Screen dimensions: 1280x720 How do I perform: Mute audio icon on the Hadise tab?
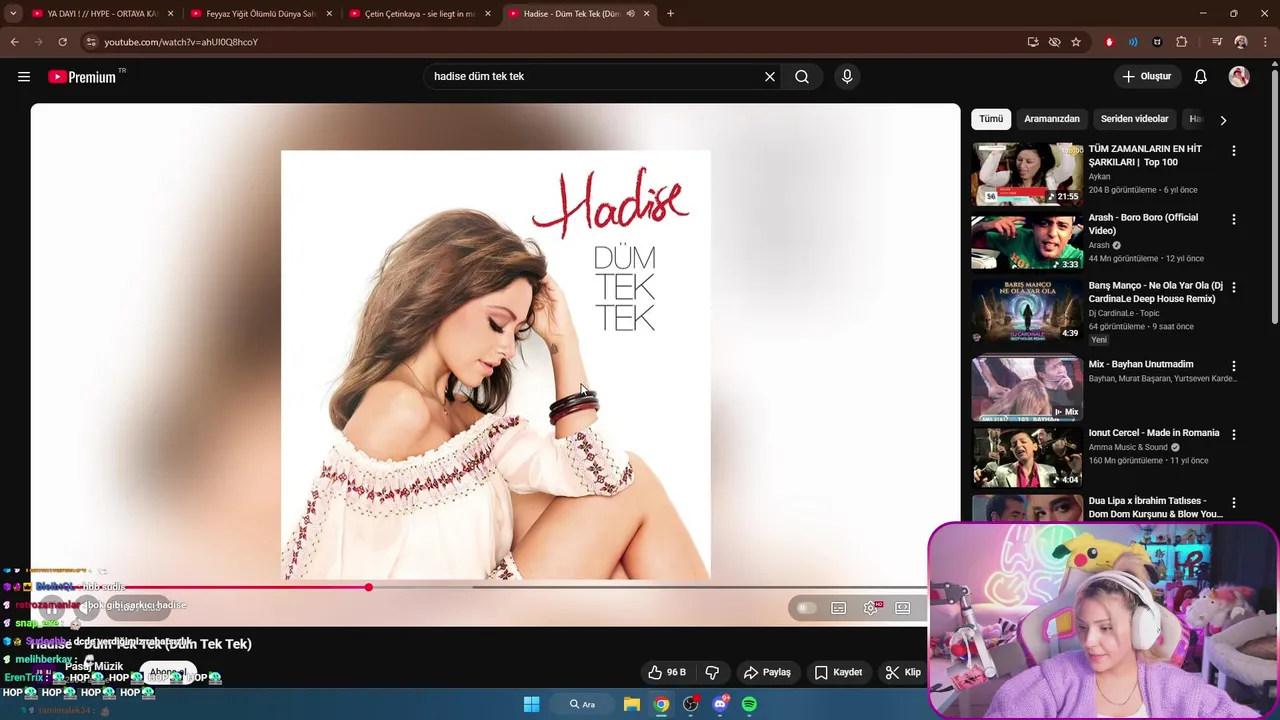point(630,14)
